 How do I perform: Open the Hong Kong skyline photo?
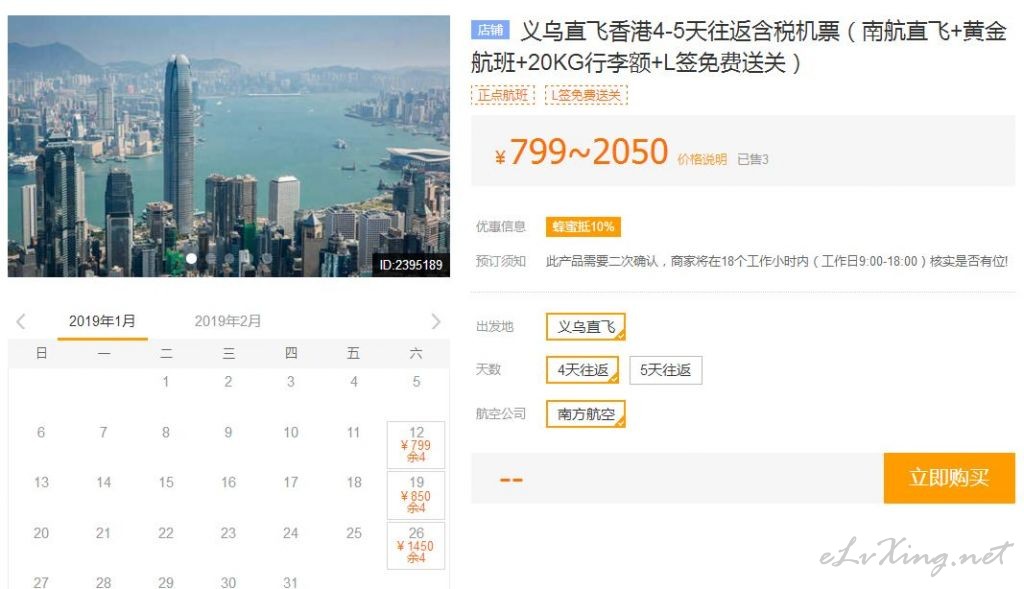click(x=229, y=146)
